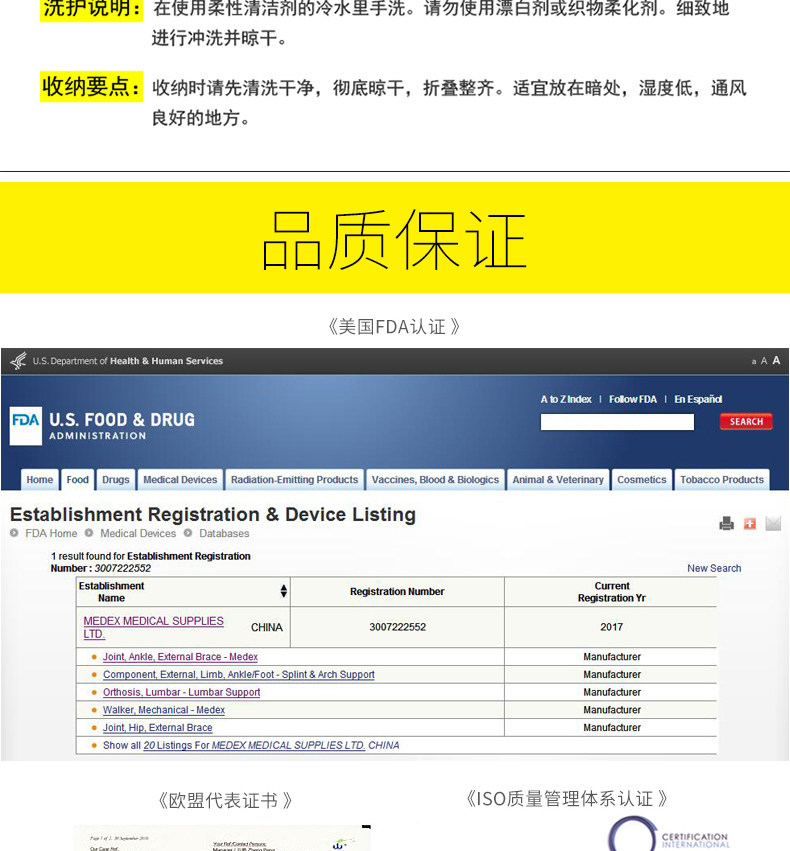Click the red plus share icon

coord(750,523)
